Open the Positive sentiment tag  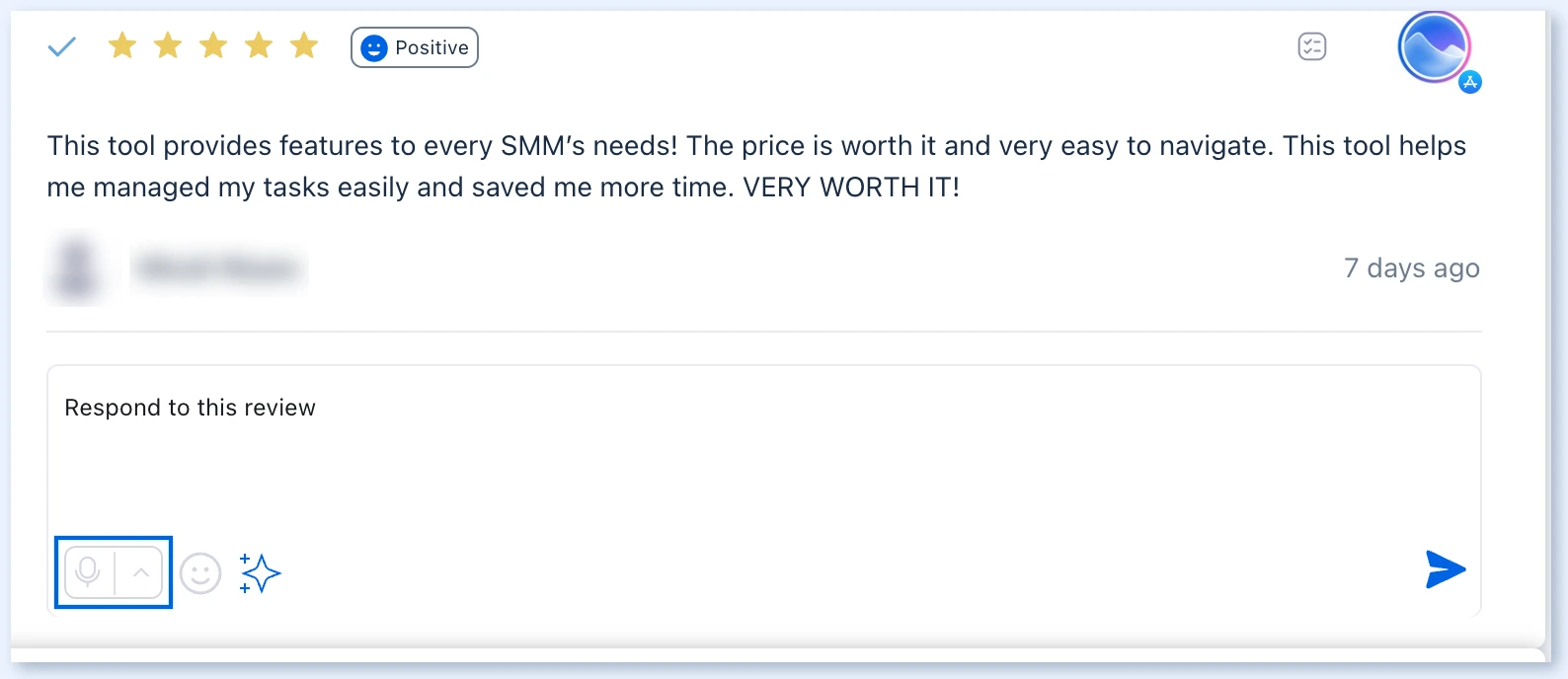[415, 47]
